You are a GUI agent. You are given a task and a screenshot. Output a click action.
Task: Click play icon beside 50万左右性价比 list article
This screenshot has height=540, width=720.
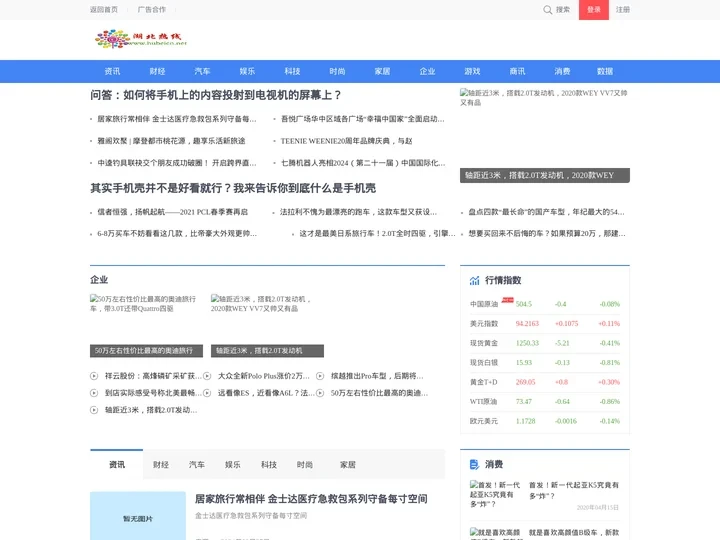click(x=320, y=393)
